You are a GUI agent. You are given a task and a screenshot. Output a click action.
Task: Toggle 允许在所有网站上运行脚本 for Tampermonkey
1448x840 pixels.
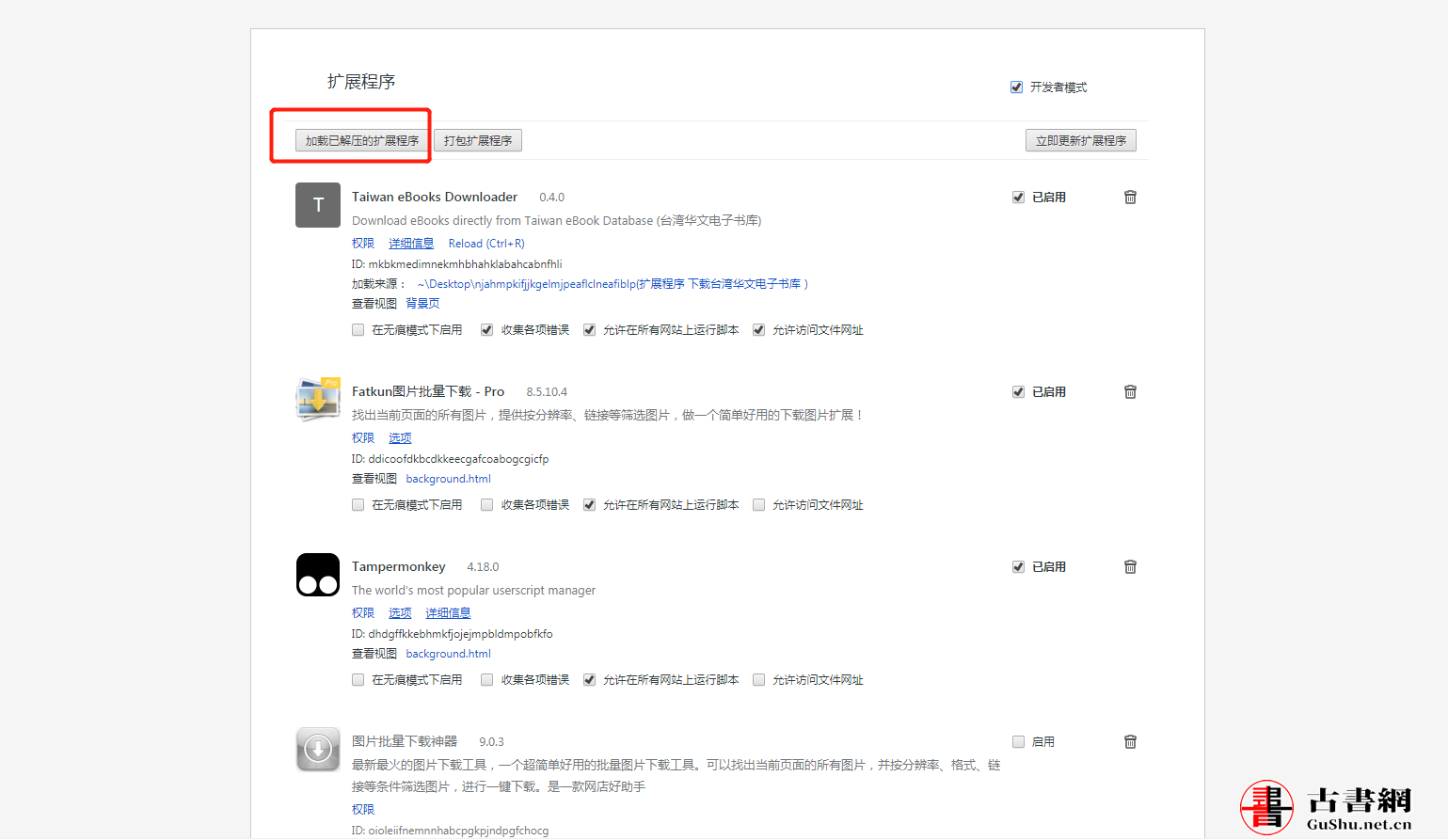(x=589, y=680)
